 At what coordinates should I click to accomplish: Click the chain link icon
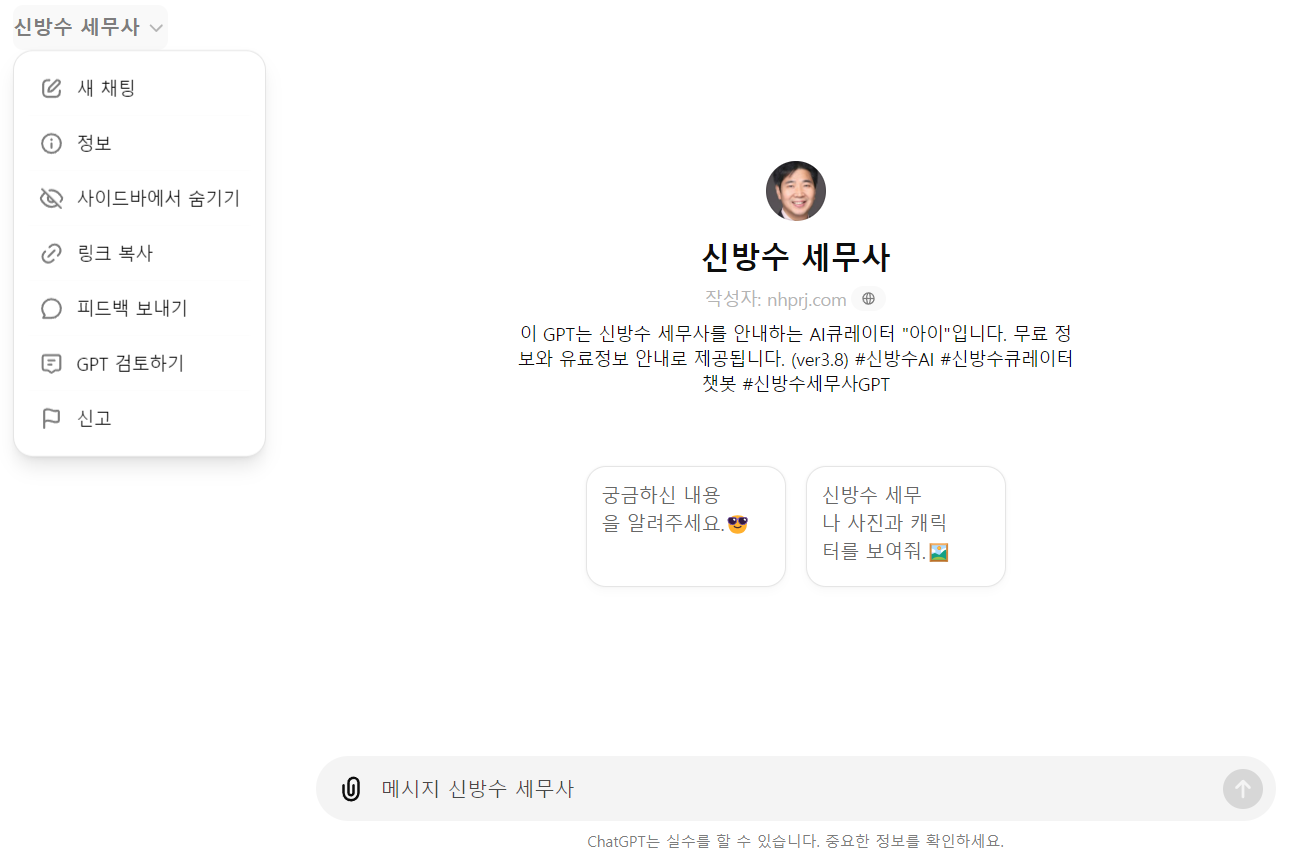pyautogui.click(x=51, y=254)
